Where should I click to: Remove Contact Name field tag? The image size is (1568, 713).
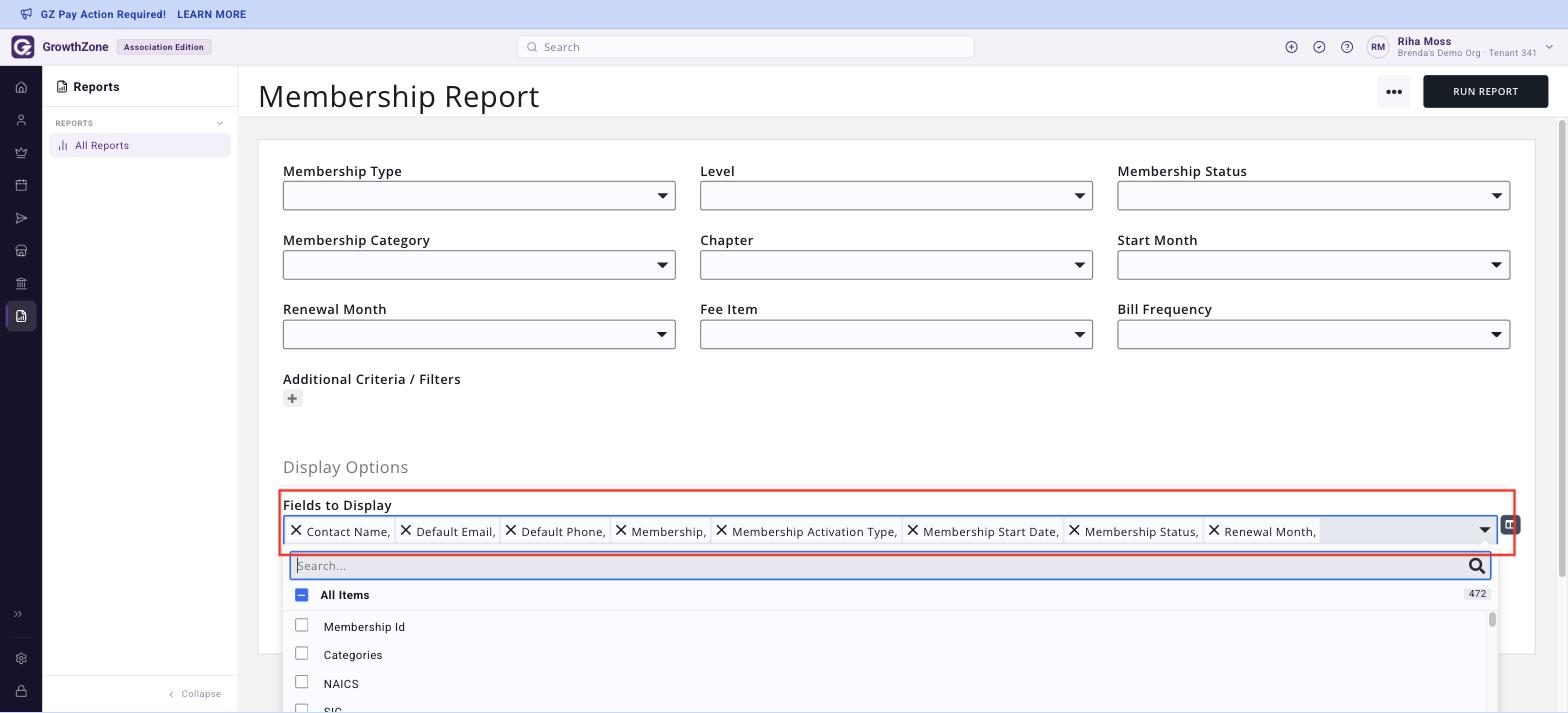tap(296, 530)
